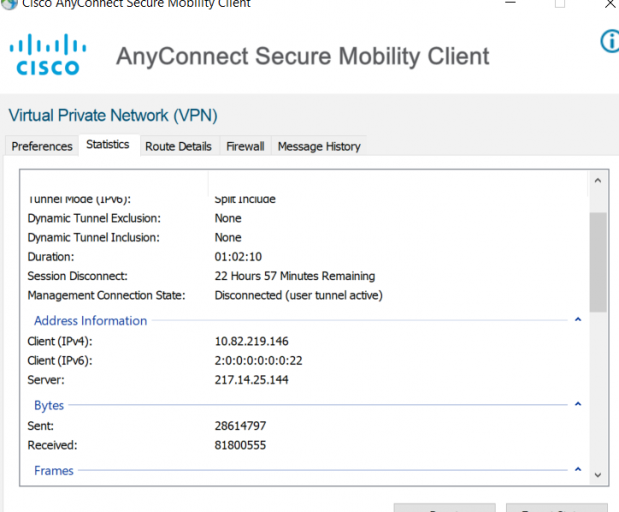Click the AnyConnect globe icon in title bar
This screenshot has width=619, height=512.
[9, 4]
